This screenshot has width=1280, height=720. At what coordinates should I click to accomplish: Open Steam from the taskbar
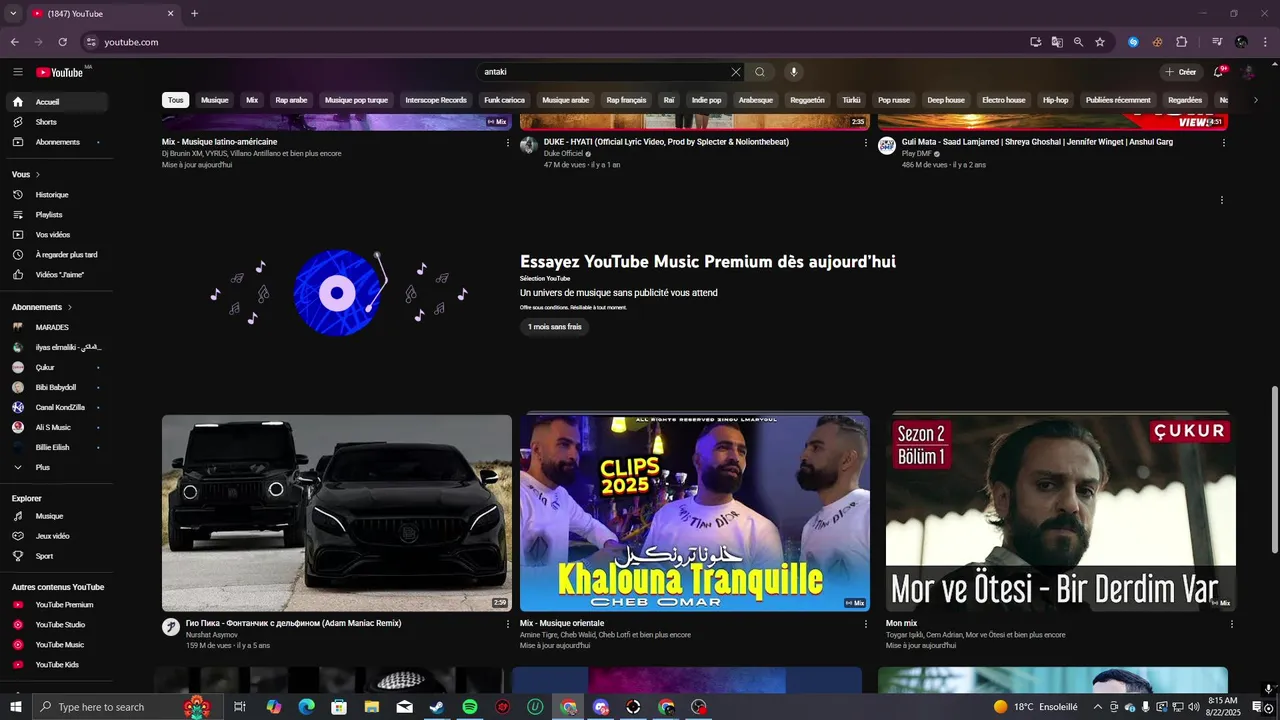pyautogui.click(x=437, y=707)
